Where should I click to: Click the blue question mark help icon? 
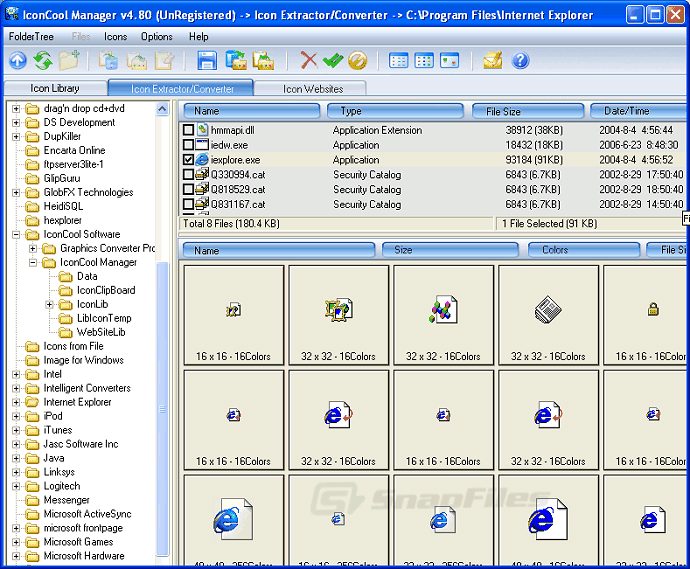click(520, 60)
